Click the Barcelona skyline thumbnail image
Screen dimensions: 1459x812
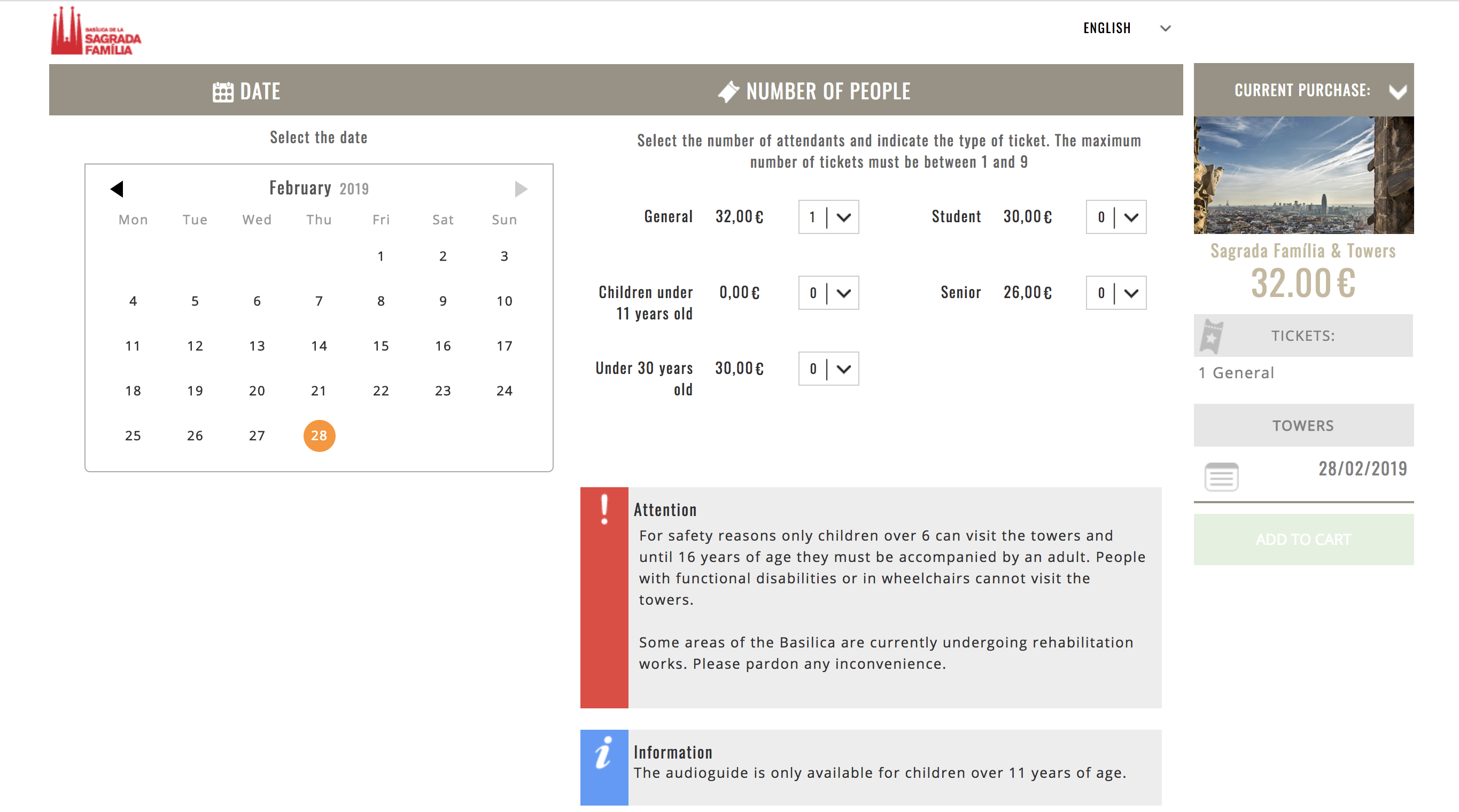pos(1303,175)
